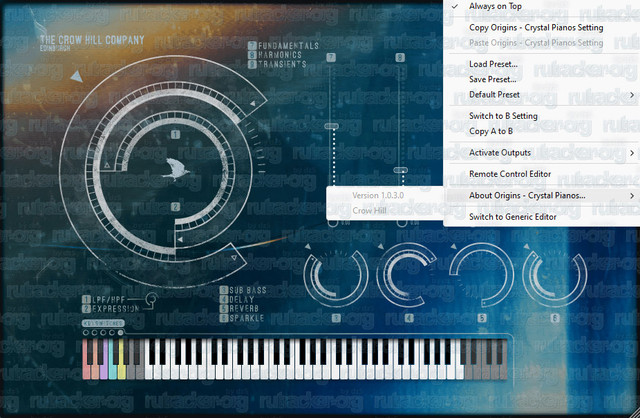This screenshot has height=418, width=640.
Task: Click the 4 badge beside the Delay label
Action: pyautogui.click(x=223, y=300)
